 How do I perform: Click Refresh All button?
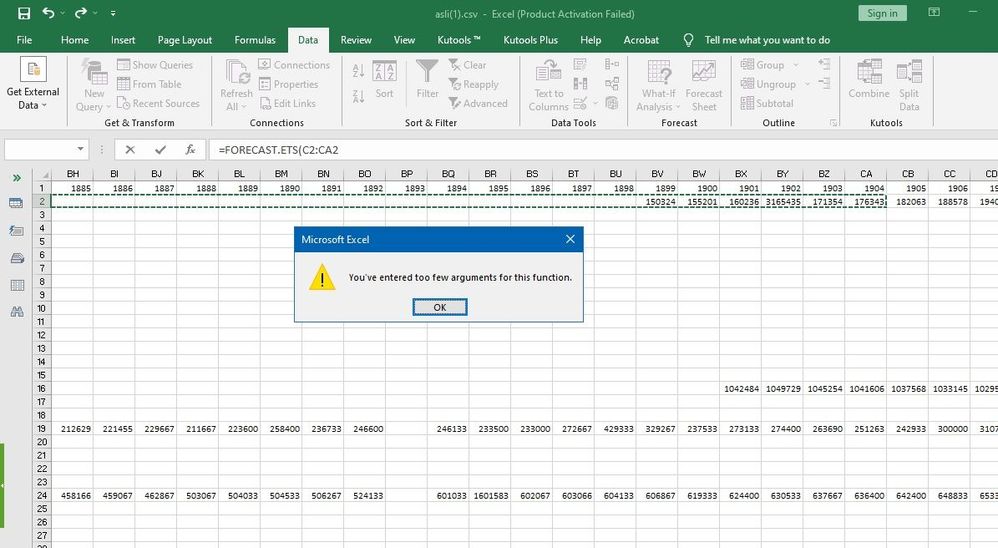(x=236, y=85)
